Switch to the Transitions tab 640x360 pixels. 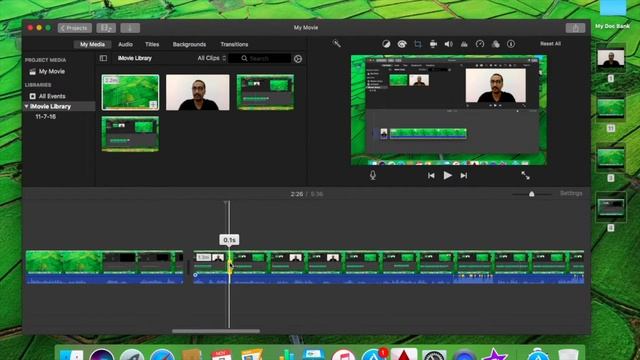[234, 44]
